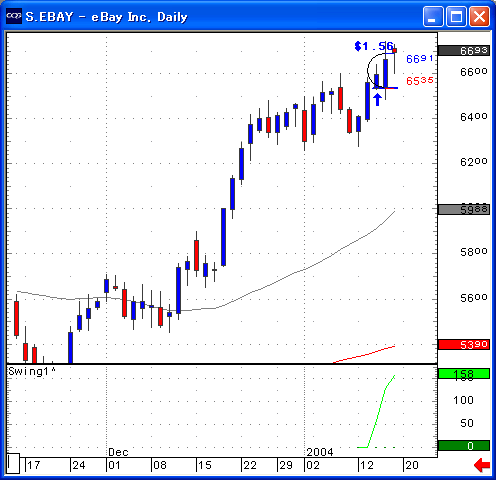Maximize the S.EBAY chart window
The width and height of the screenshot is (496, 480).
pos(456,16)
